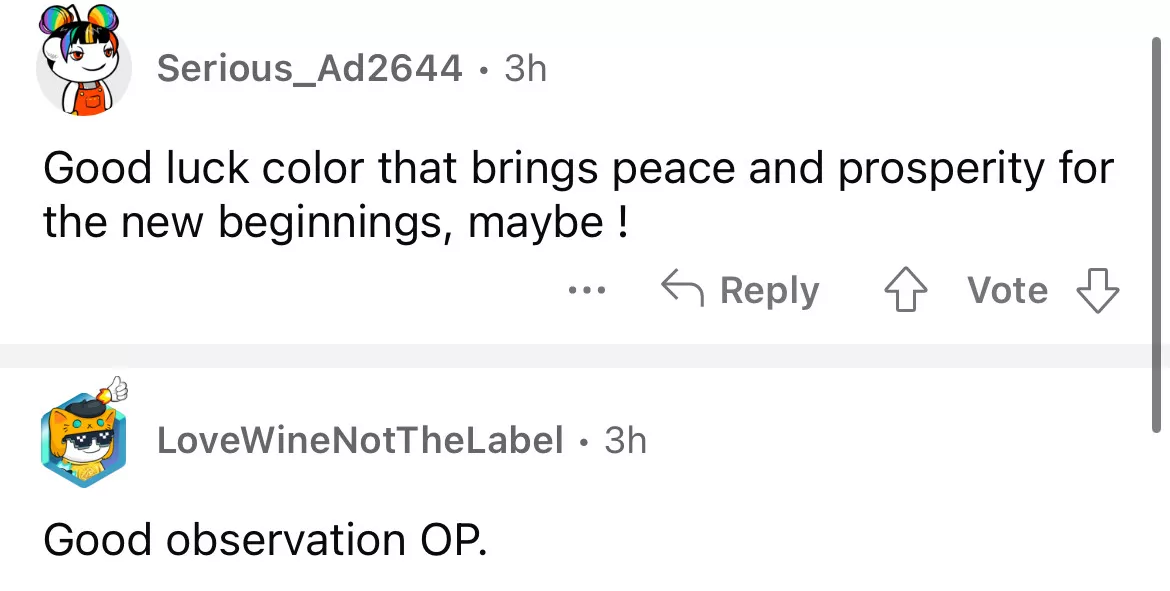Tap the "new beginnings, maybe !" line
This screenshot has height=591, width=1170.
[335, 222]
